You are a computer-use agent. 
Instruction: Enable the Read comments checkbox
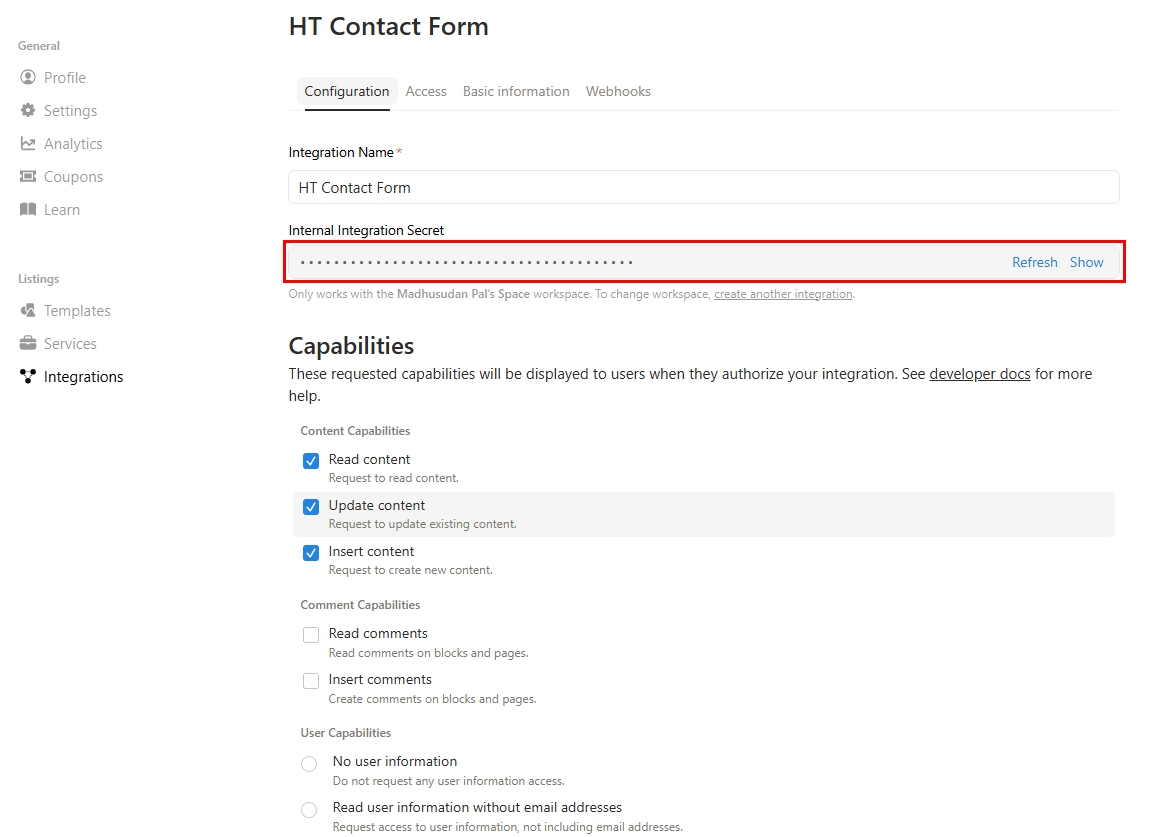coord(311,635)
